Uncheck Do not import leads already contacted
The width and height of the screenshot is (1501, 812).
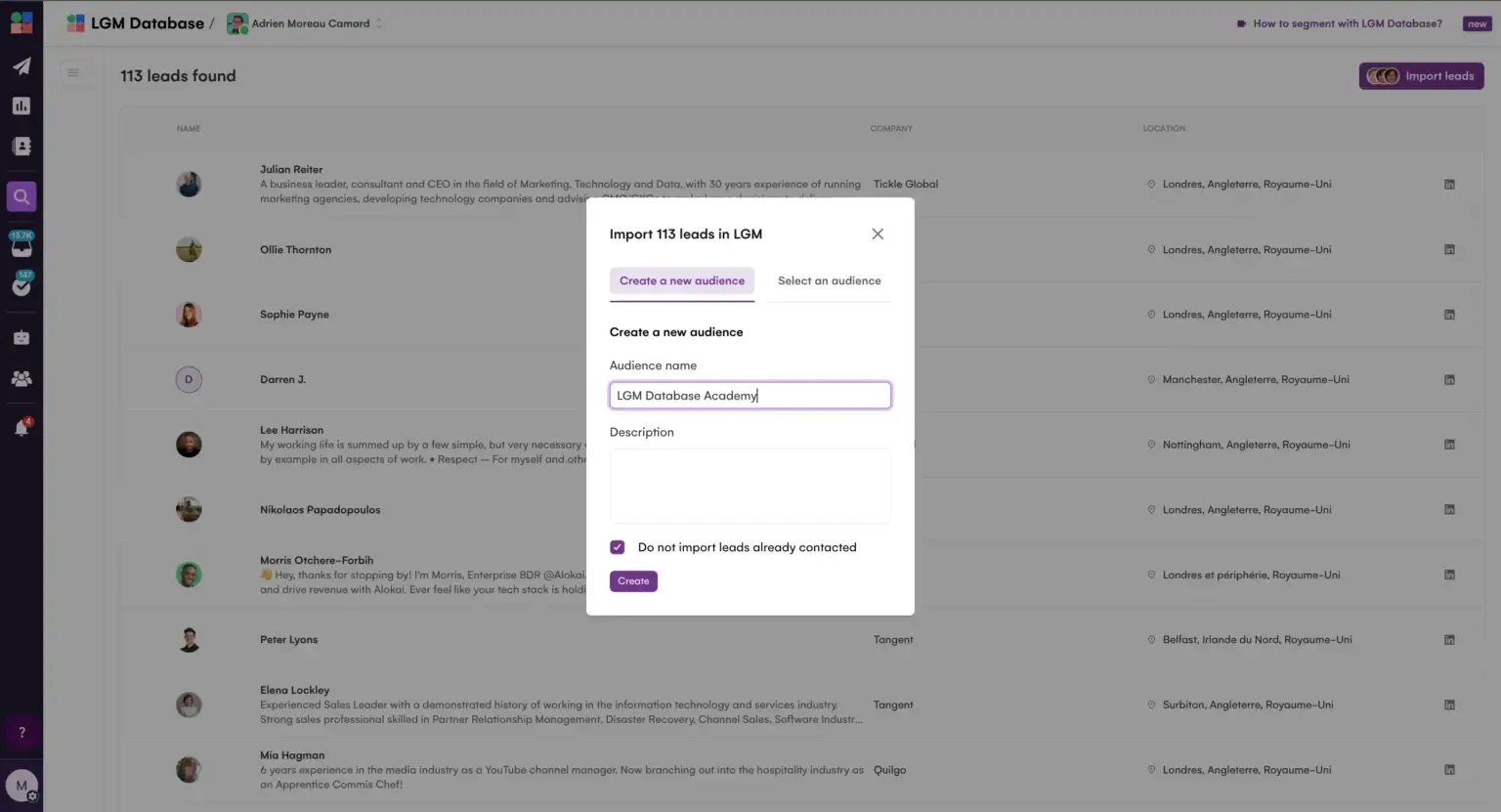point(618,547)
